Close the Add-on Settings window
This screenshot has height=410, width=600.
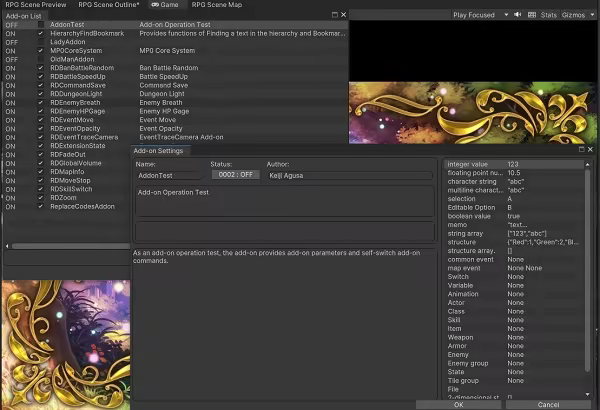[x=590, y=150]
